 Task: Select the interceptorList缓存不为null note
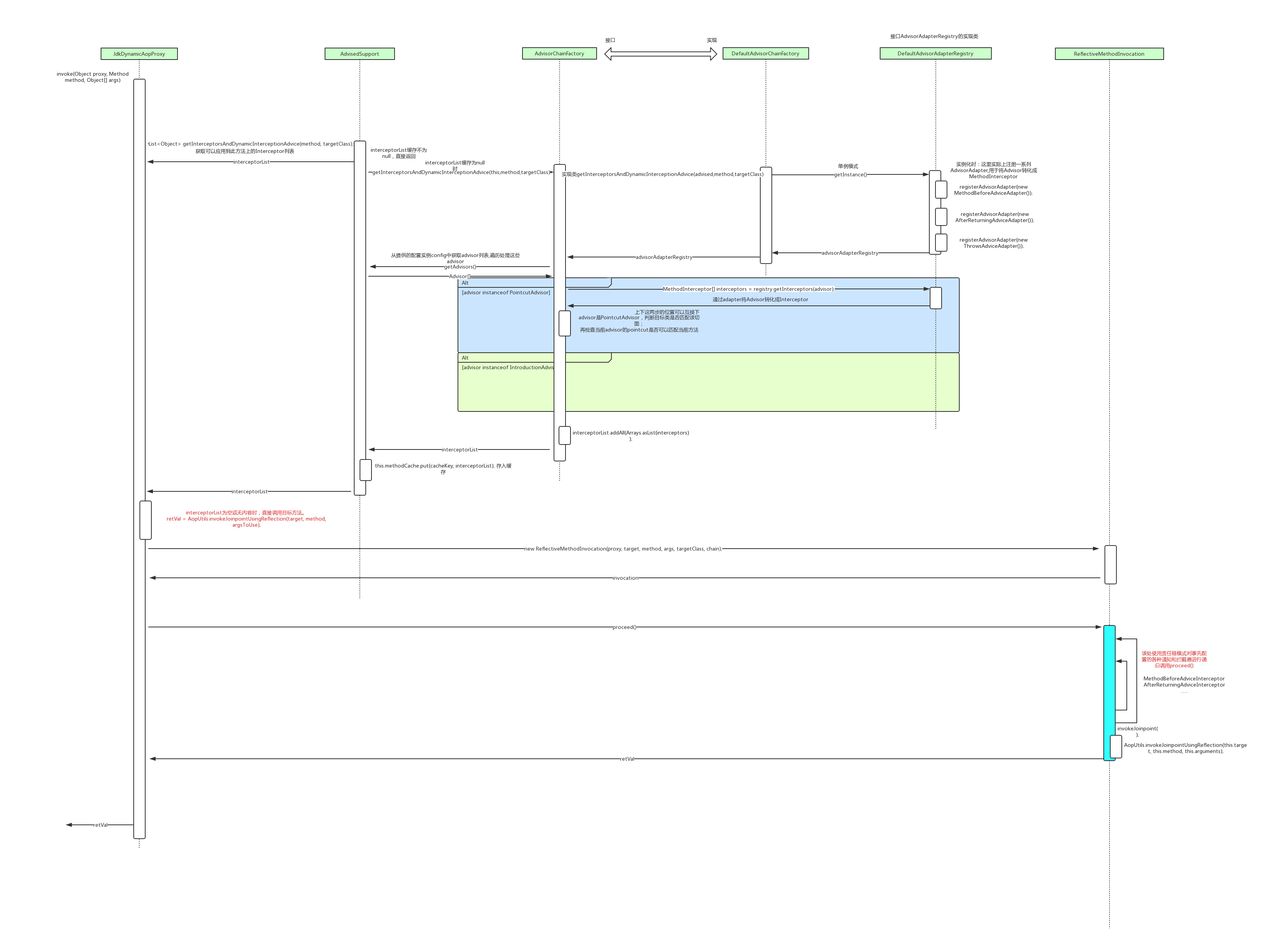pyautogui.click(x=398, y=153)
